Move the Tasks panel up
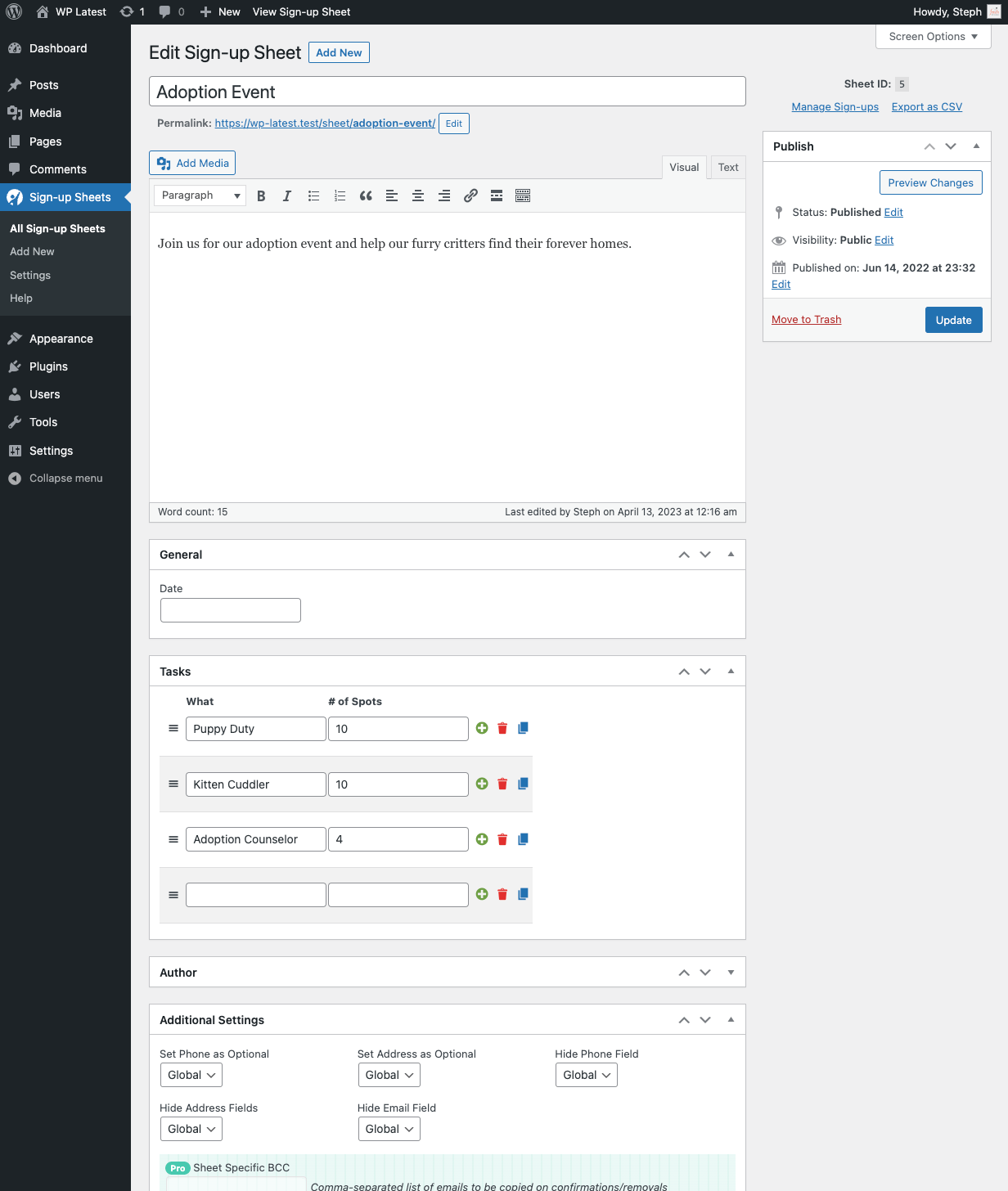This screenshot has height=1191, width=1008. click(x=684, y=672)
